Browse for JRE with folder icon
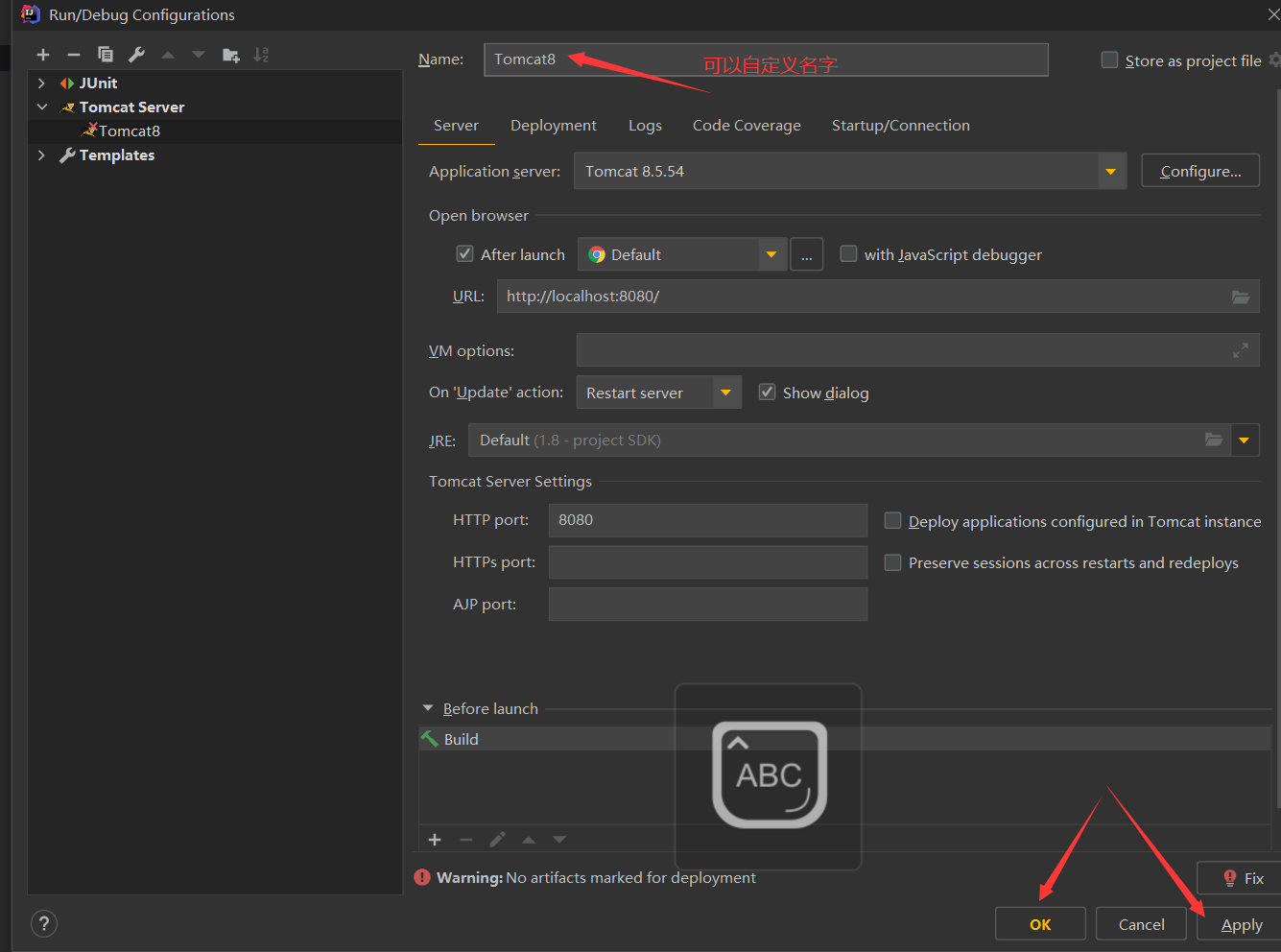Viewport: 1281px width, 952px height. (x=1214, y=440)
